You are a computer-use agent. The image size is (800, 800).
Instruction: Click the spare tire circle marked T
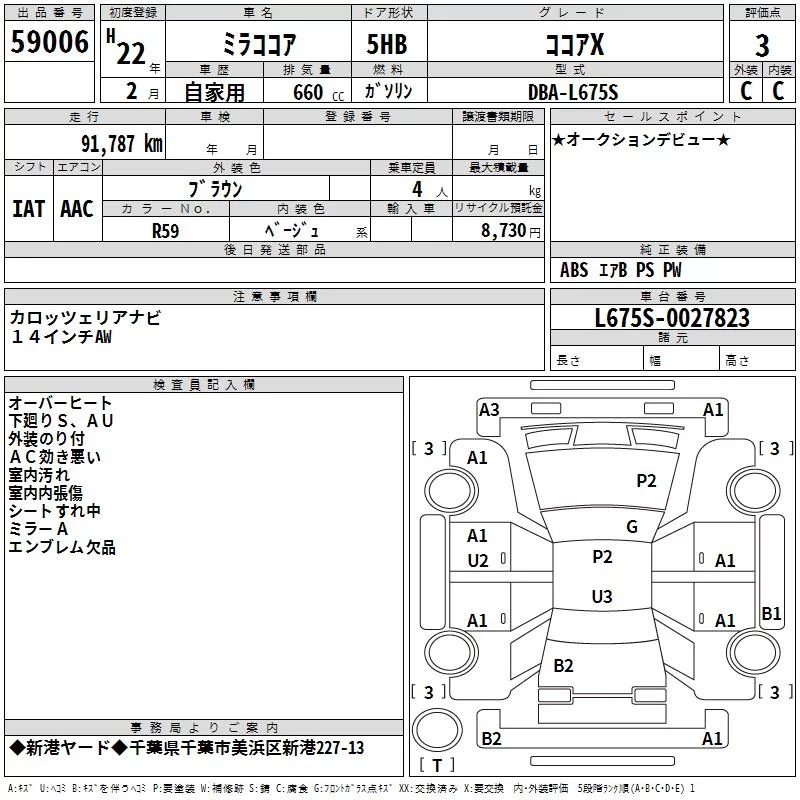(x=437, y=729)
